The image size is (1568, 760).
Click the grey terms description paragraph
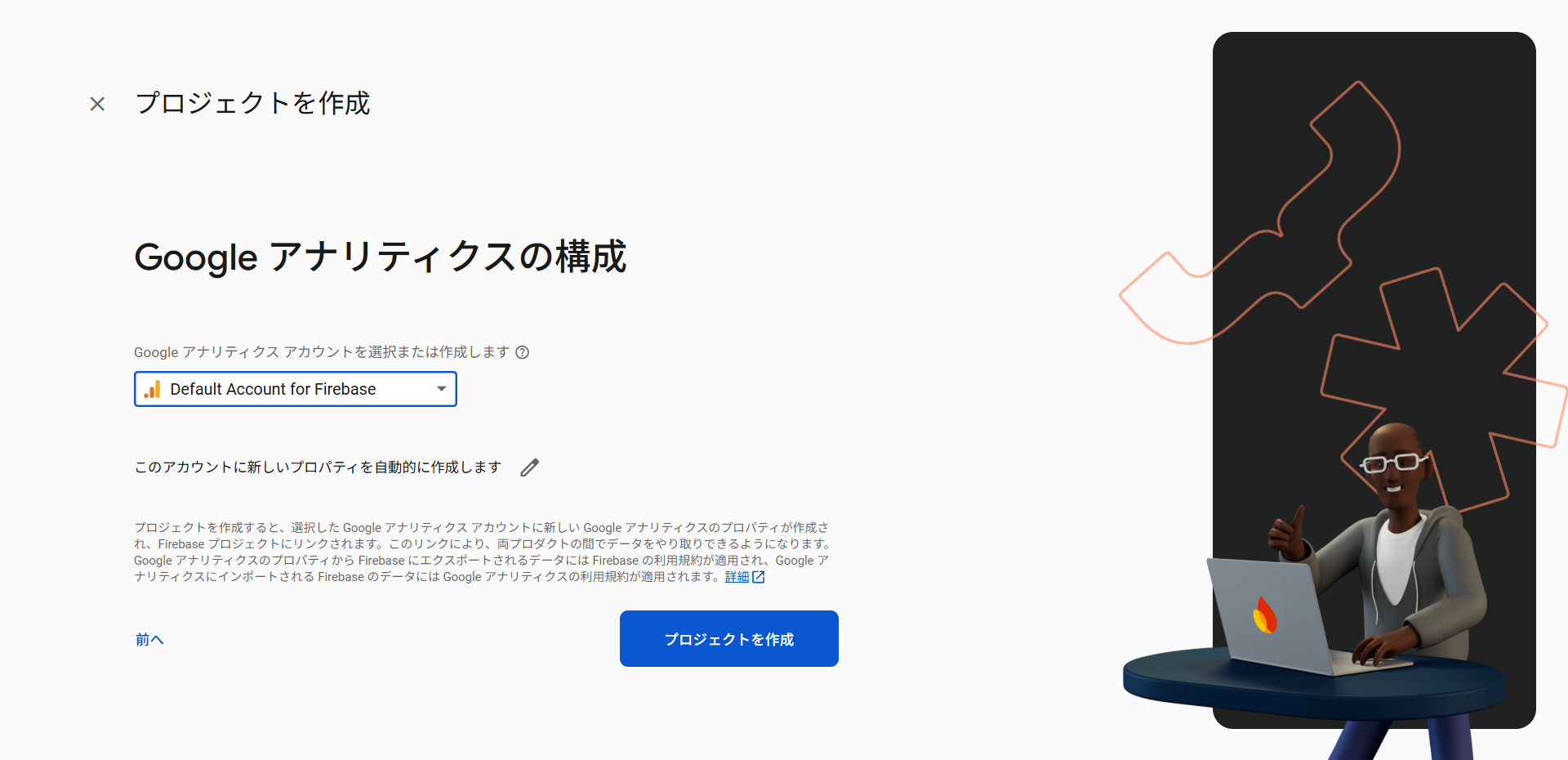(482, 552)
